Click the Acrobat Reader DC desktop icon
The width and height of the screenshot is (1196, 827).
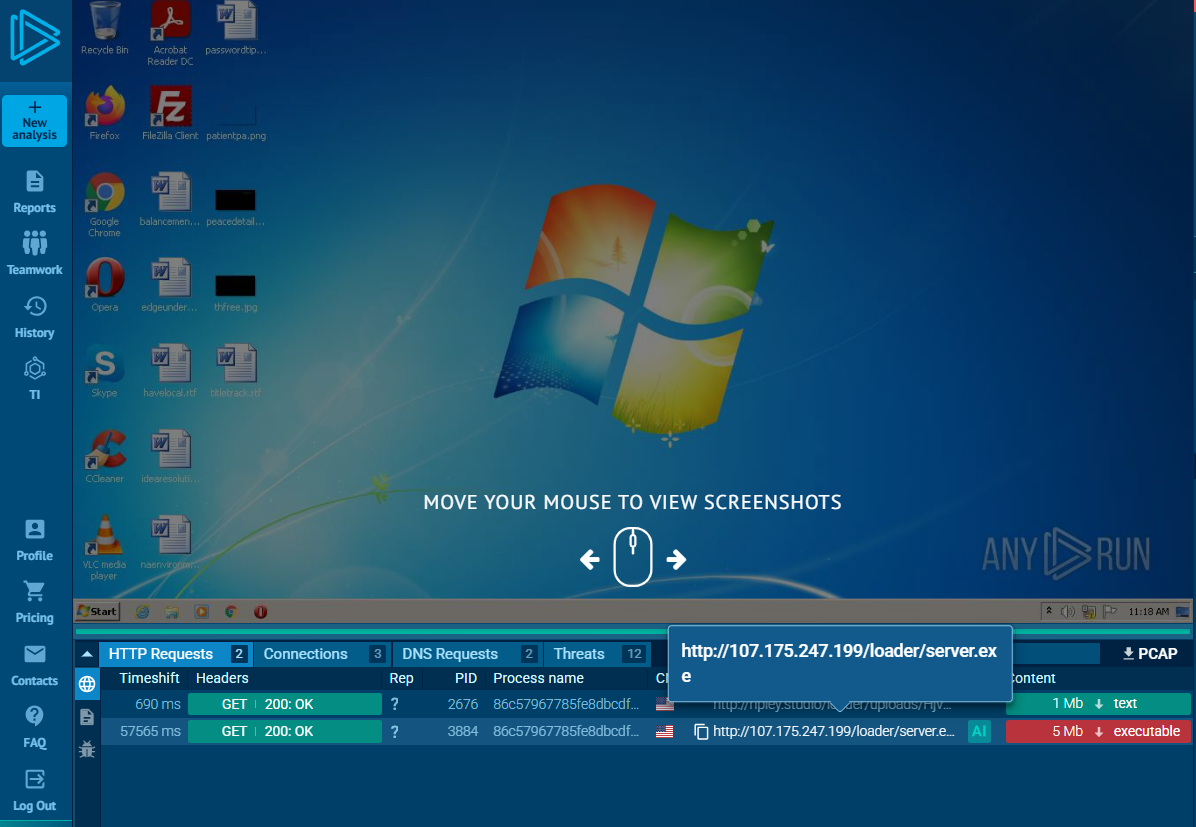tap(170, 34)
